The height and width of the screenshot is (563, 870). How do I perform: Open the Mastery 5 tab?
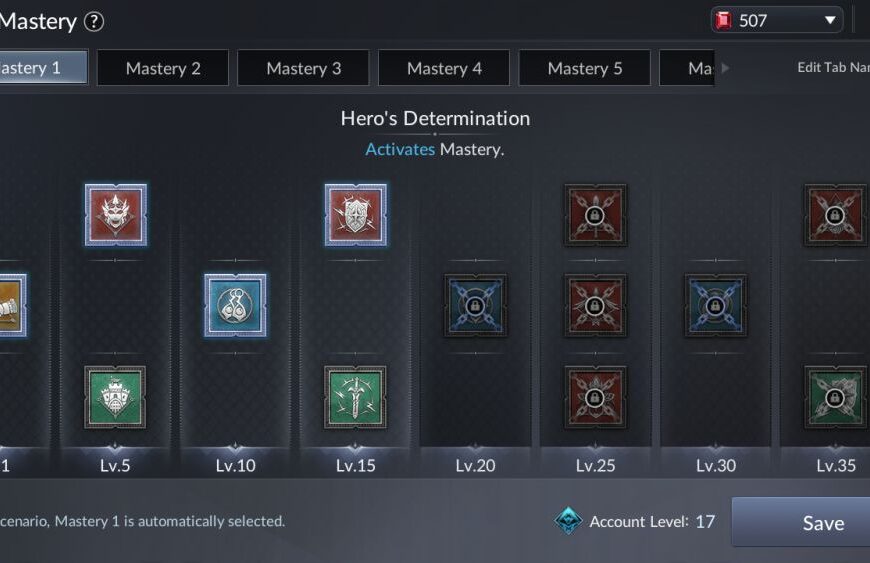click(584, 68)
